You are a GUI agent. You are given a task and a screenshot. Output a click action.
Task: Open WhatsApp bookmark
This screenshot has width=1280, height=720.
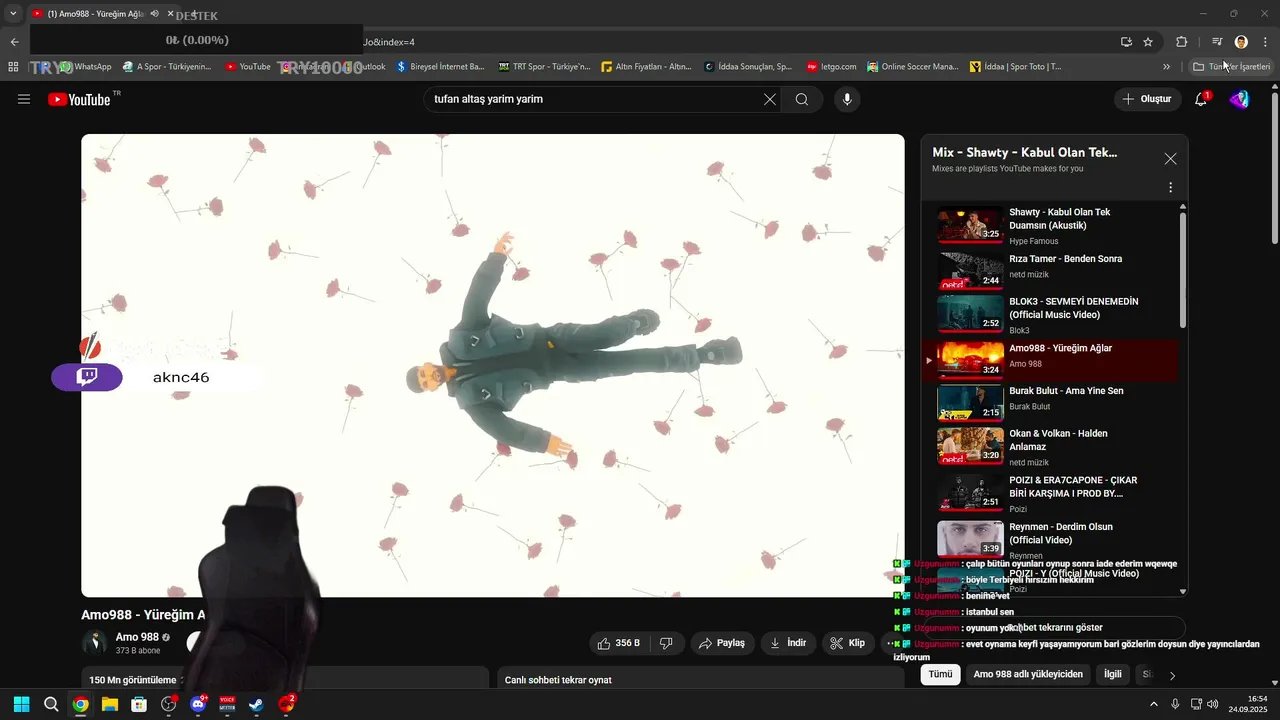pos(86,67)
